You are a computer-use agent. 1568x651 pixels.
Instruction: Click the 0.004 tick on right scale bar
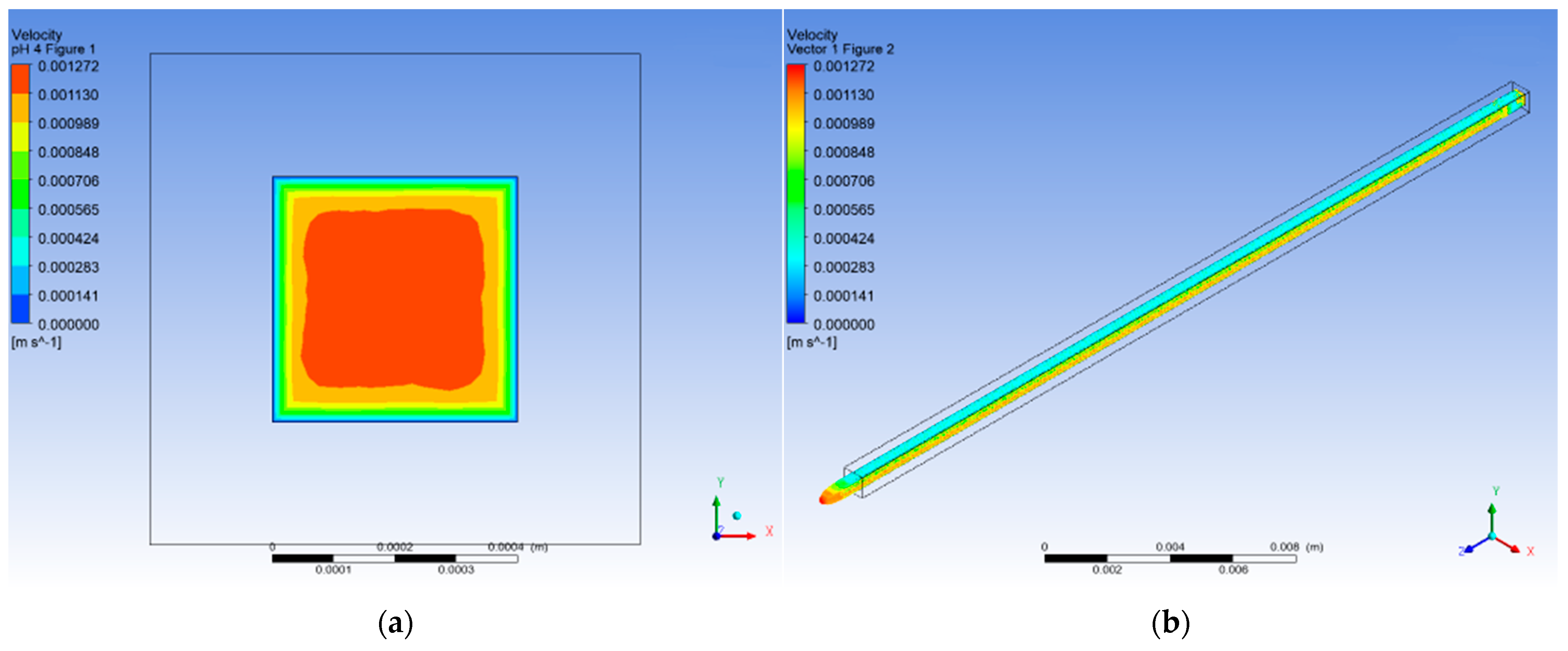1170,547
